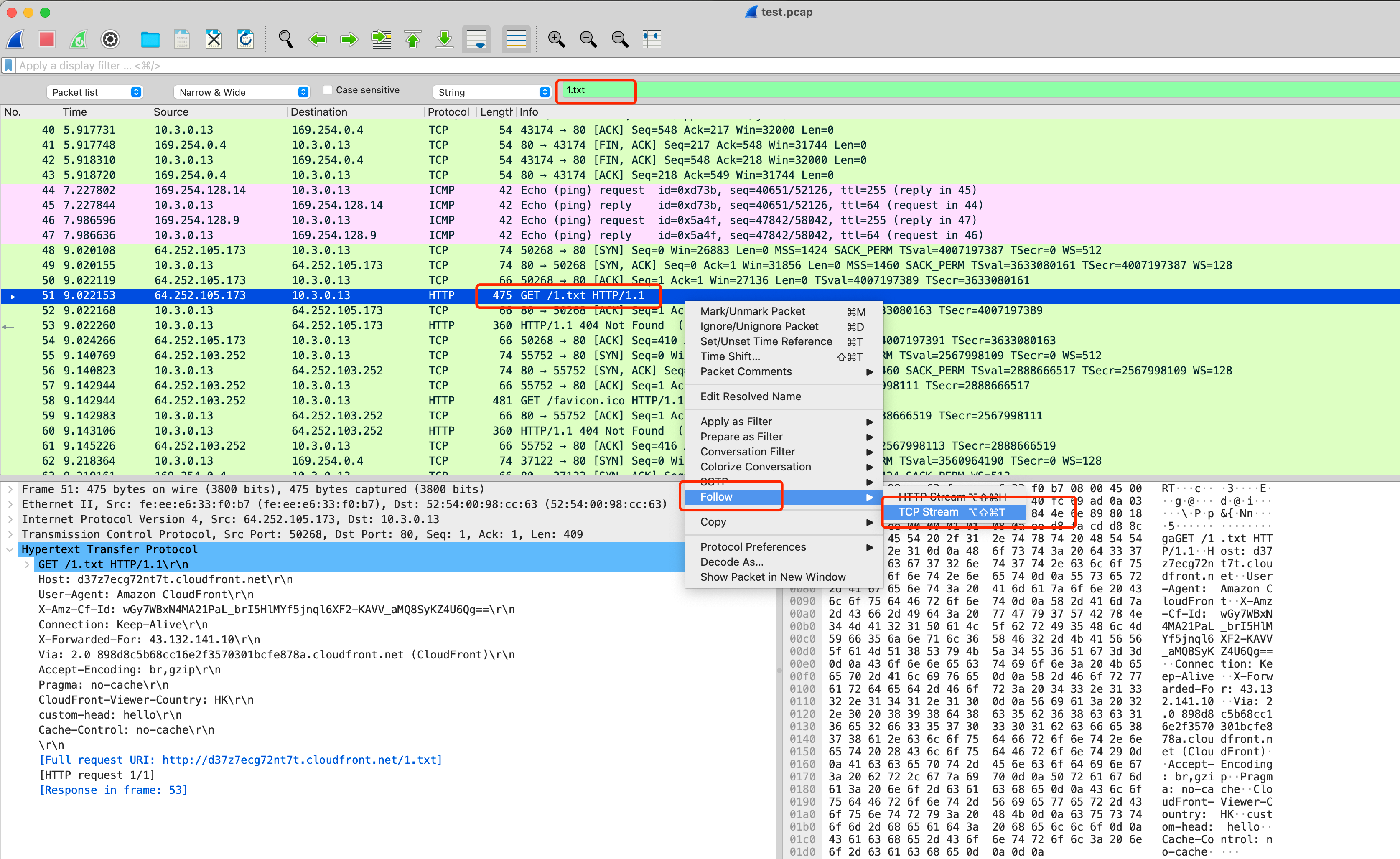Screen dimensions: 1400x859
Task: Open Time Shift... menu entry
Action: 784,357
